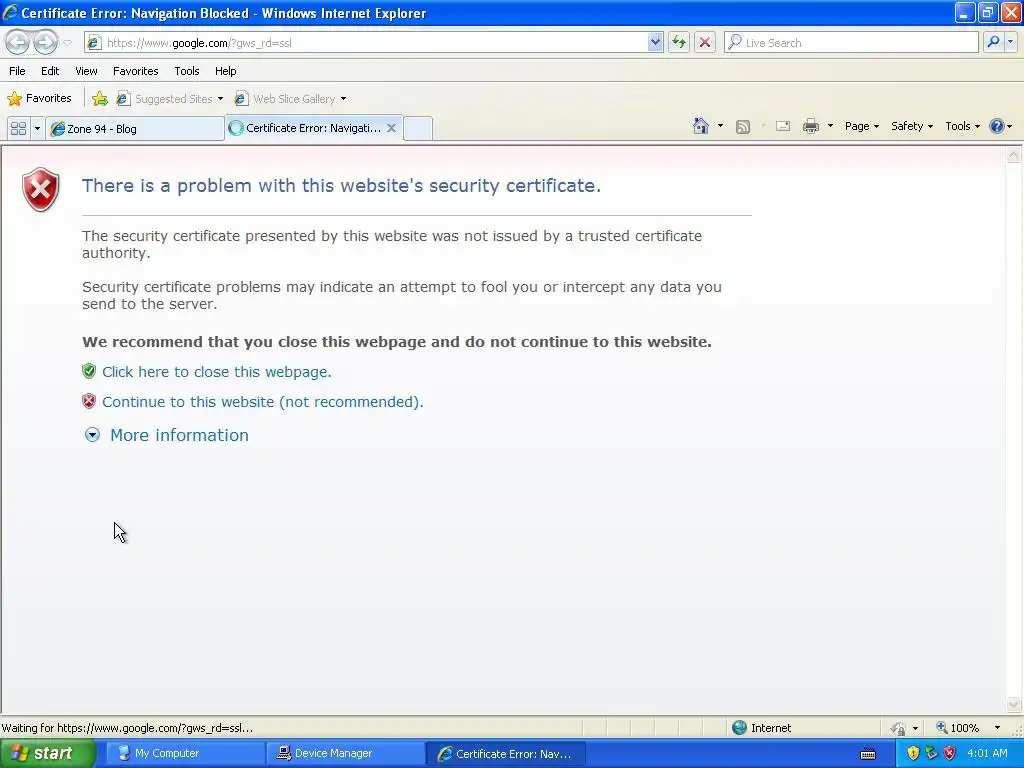Click the Back navigation arrow
1024x768 pixels.
pyautogui.click(x=18, y=42)
